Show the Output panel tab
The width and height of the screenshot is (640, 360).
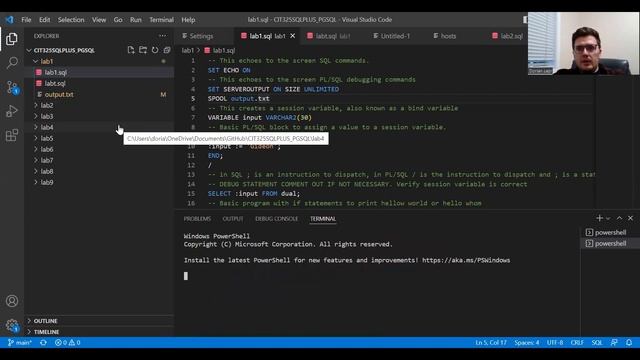233,219
